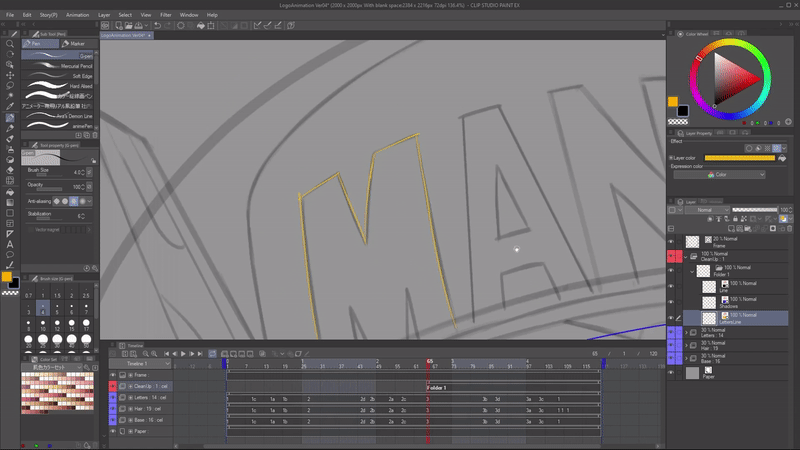Screen dimensions: 800x450
Task: Select the G-pen sub tool
Action: (58, 56)
